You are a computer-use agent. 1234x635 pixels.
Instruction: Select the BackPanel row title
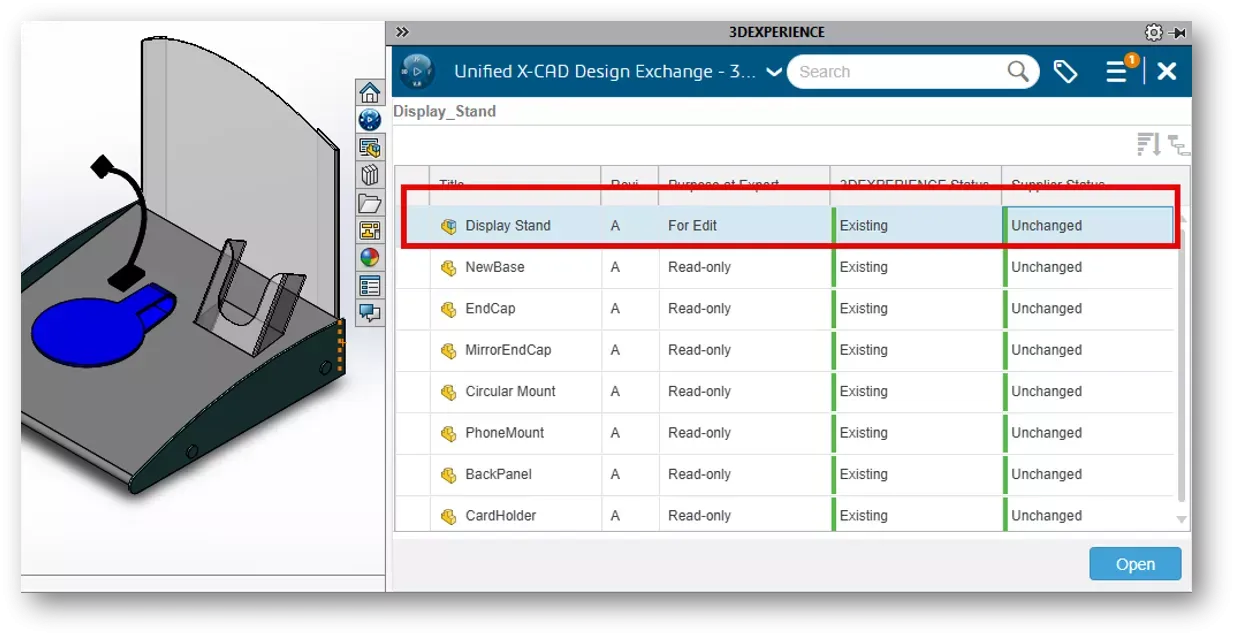(498, 474)
